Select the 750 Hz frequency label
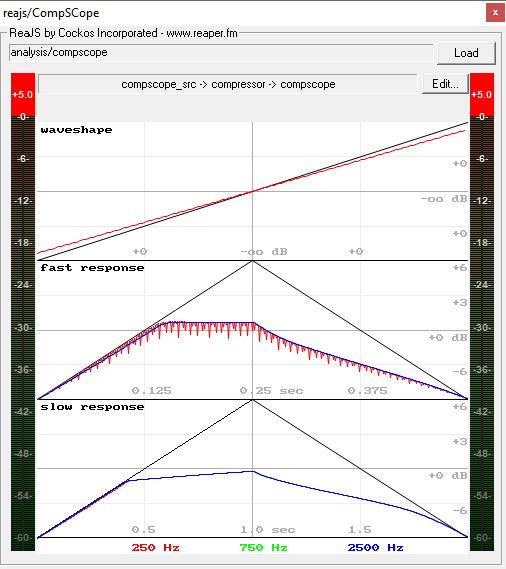 click(263, 547)
